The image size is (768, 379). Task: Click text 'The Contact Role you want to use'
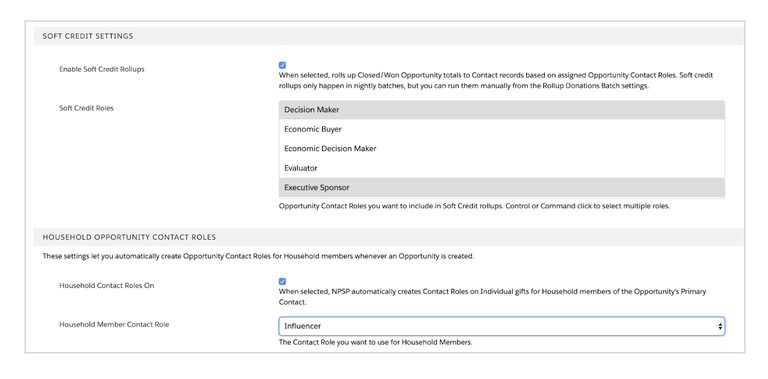(x=375, y=342)
